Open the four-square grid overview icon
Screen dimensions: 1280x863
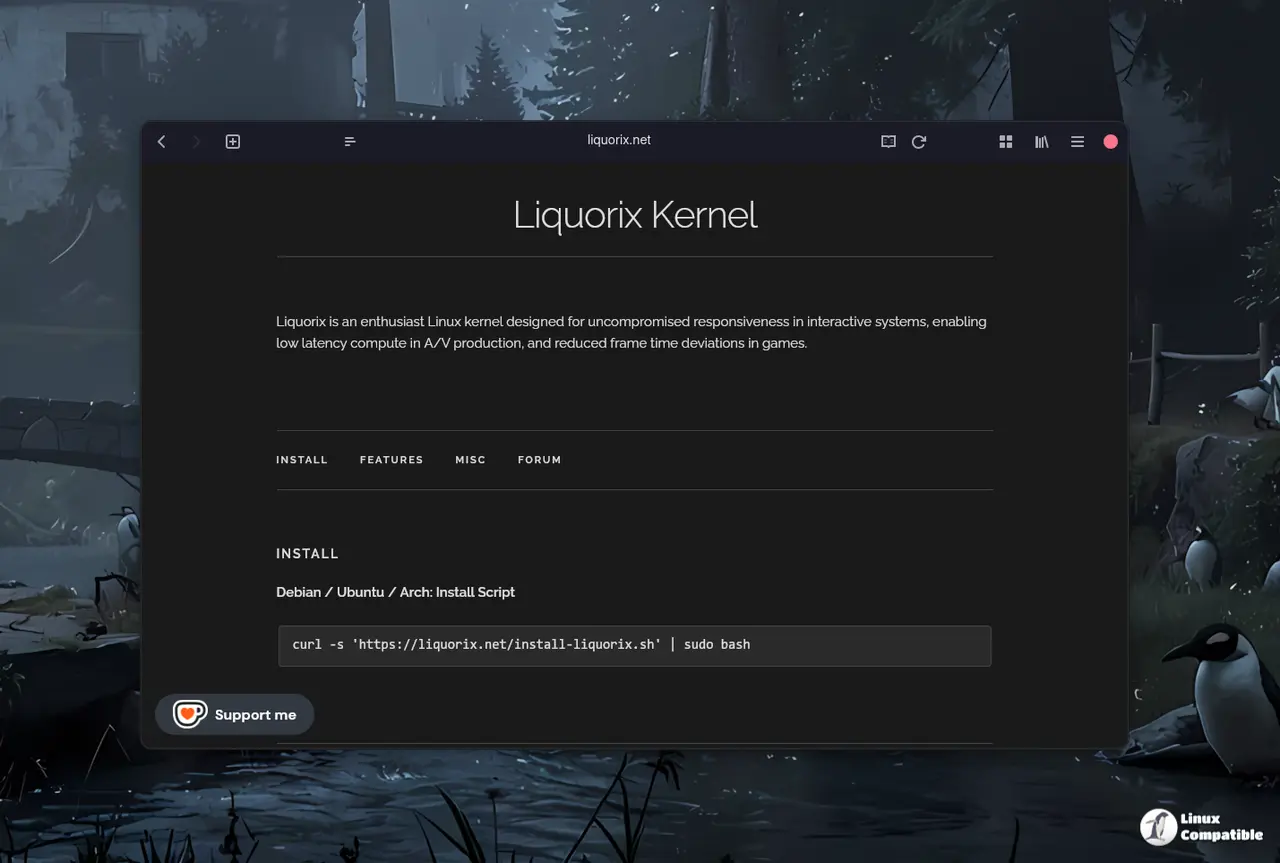click(1006, 142)
